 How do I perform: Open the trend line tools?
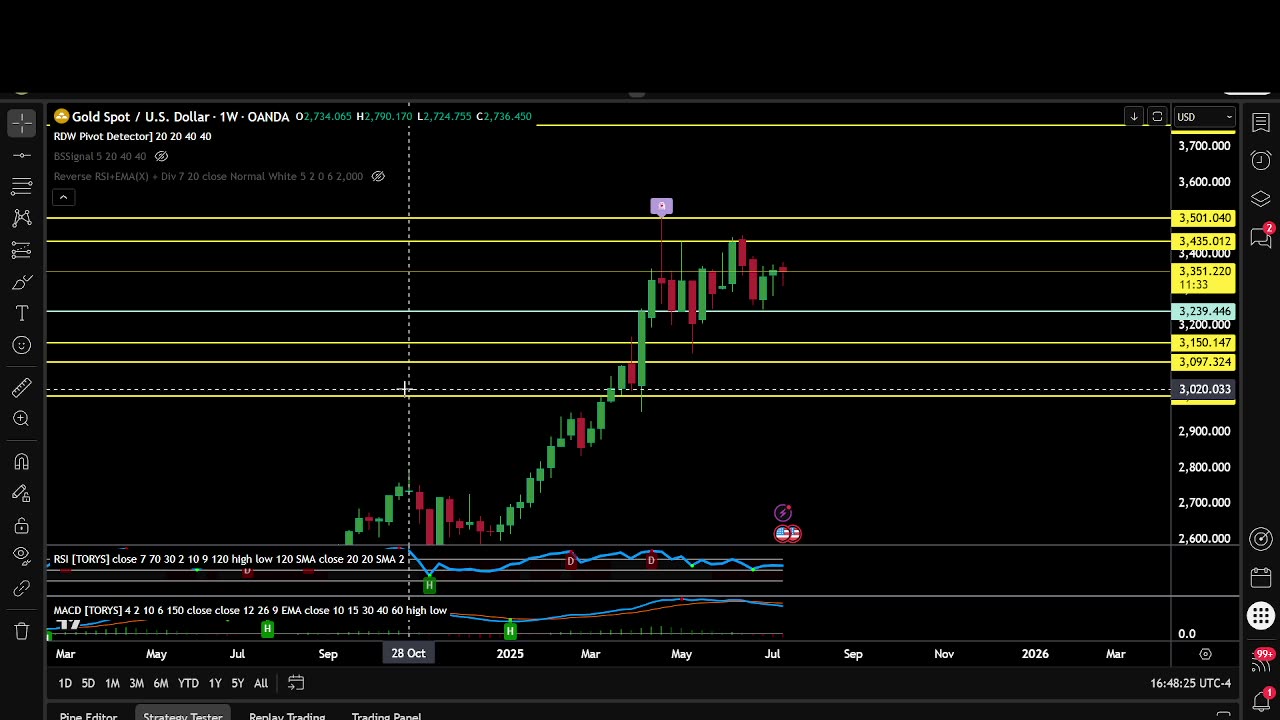(21, 155)
